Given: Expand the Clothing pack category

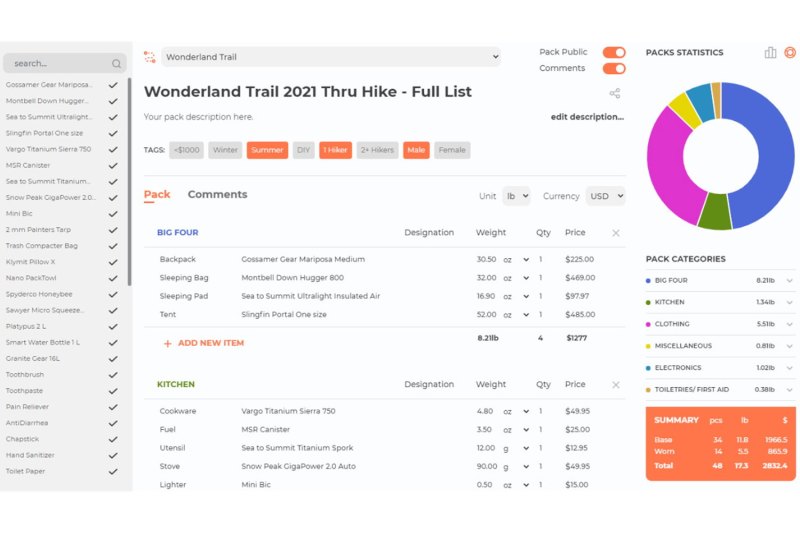Looking at the screenshot, I should tap(789, 324).
